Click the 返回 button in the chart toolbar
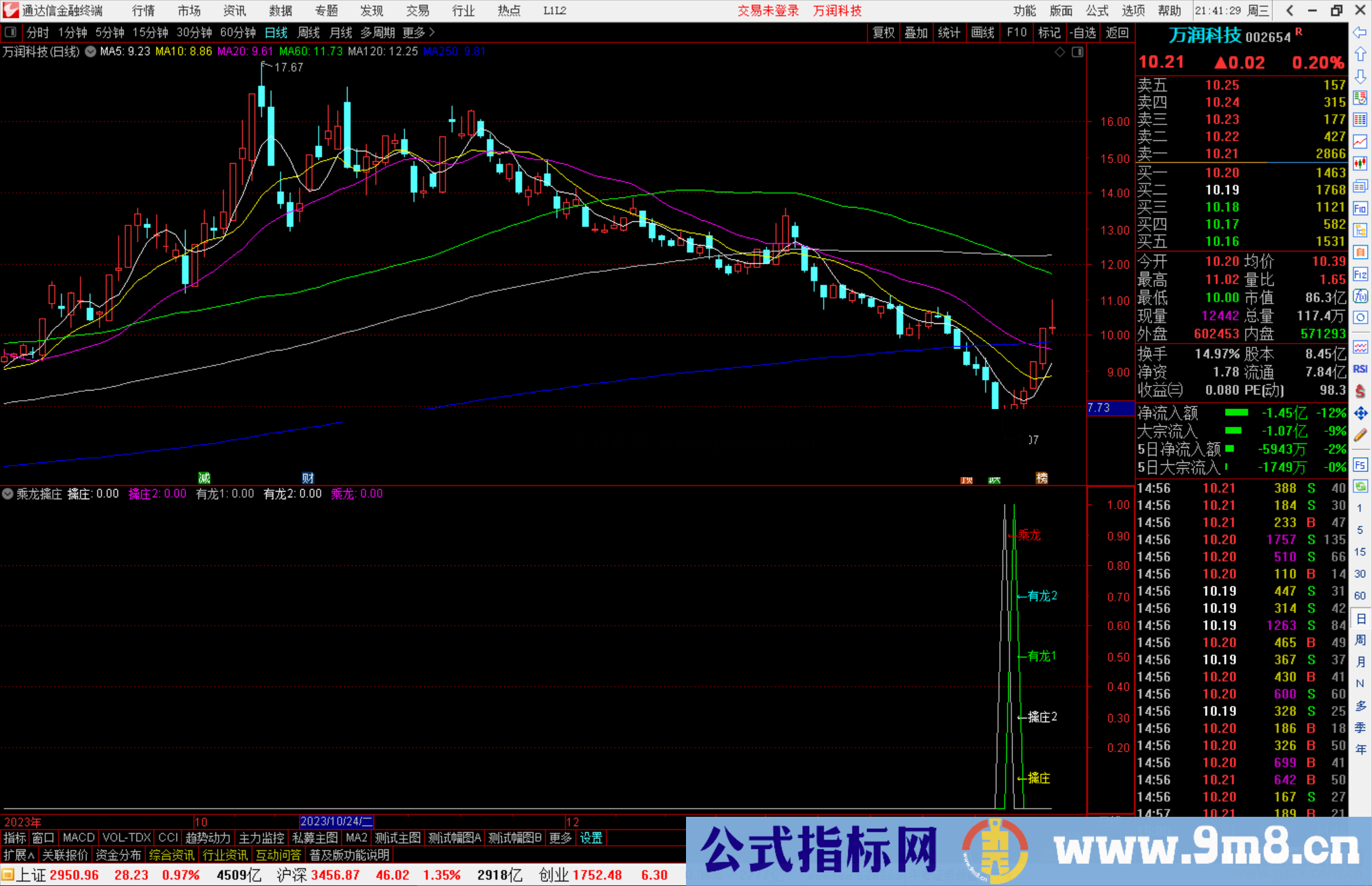This screenshot has width=1372, height=886. pos(1117,32)
